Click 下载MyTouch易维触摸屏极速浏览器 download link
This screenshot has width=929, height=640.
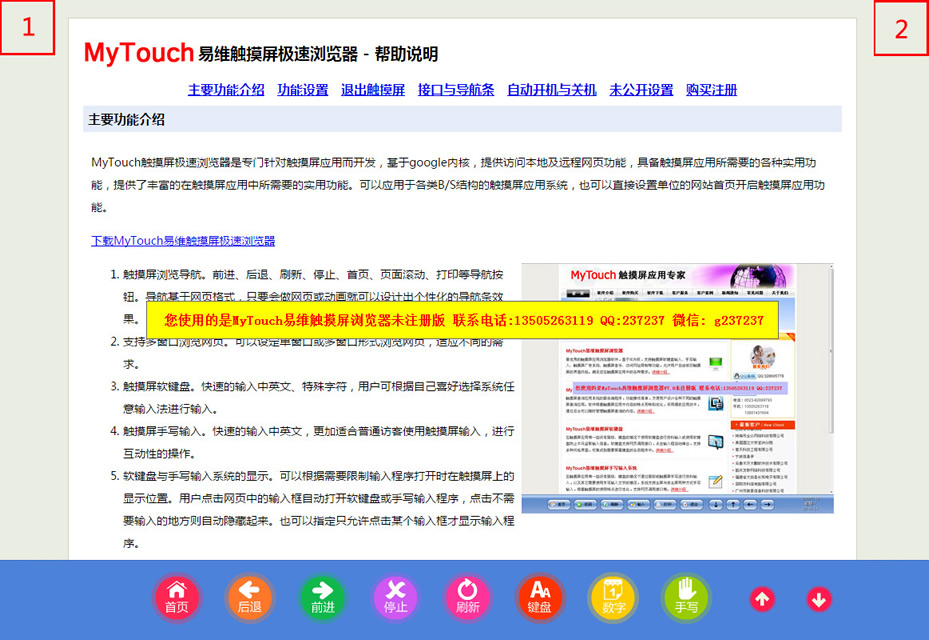[x=182, y=241]
